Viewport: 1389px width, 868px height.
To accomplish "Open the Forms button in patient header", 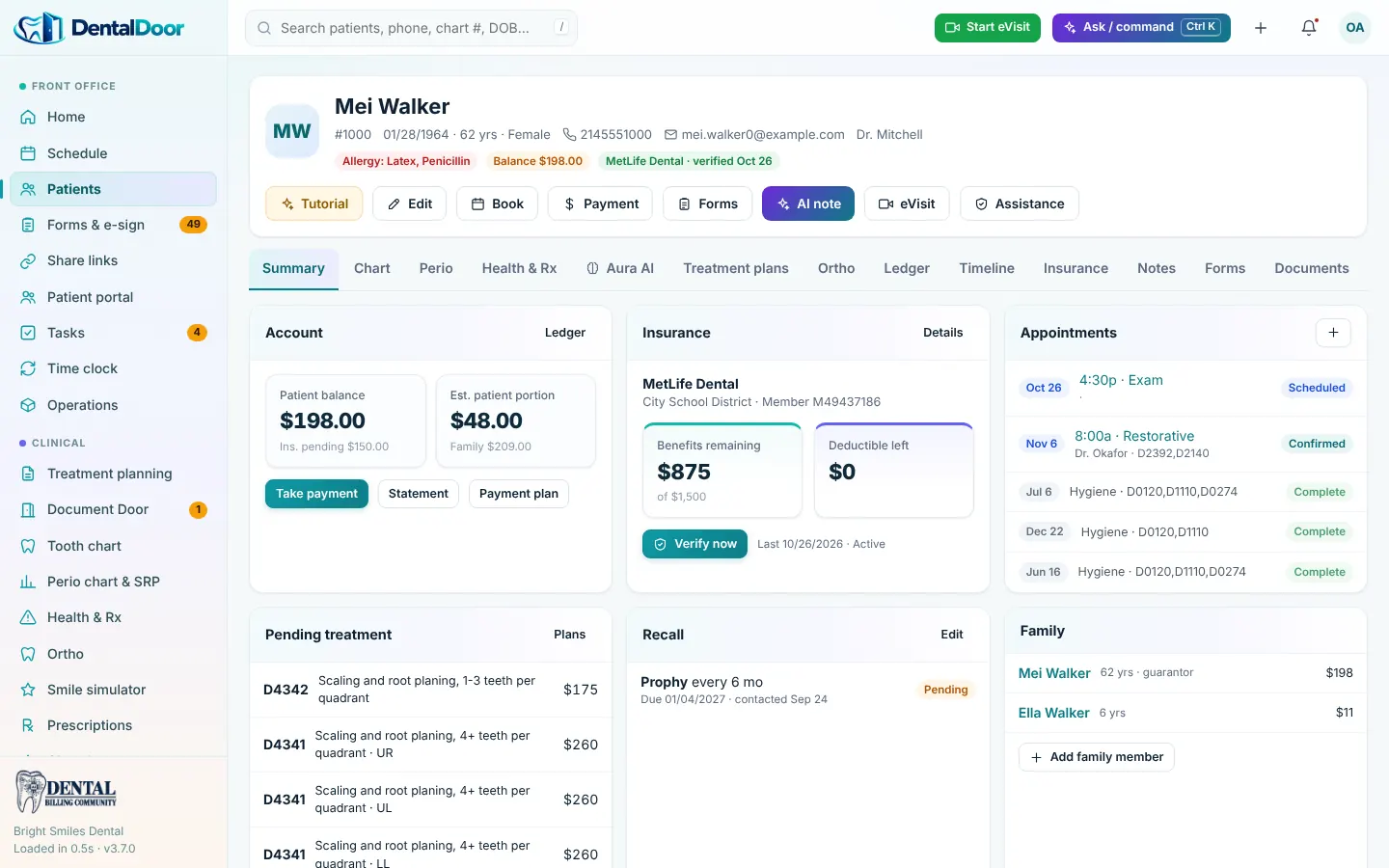I will 707,203.
